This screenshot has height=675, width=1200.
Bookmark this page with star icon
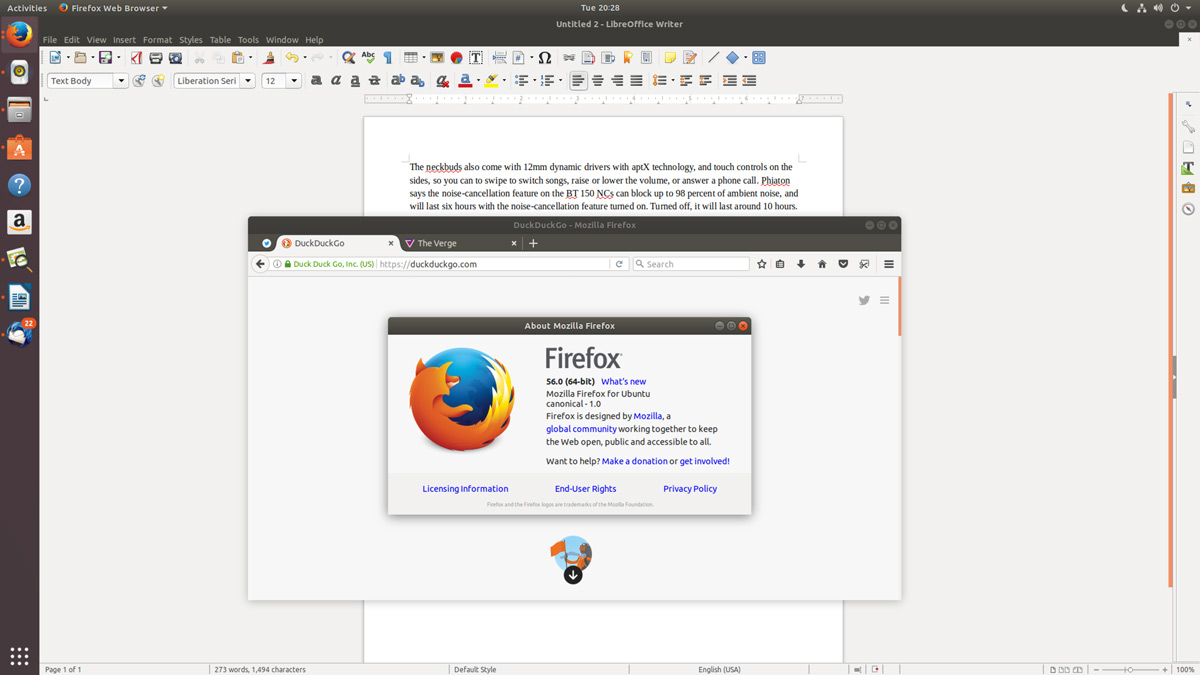pyautogui.click(x=762, y=264)
